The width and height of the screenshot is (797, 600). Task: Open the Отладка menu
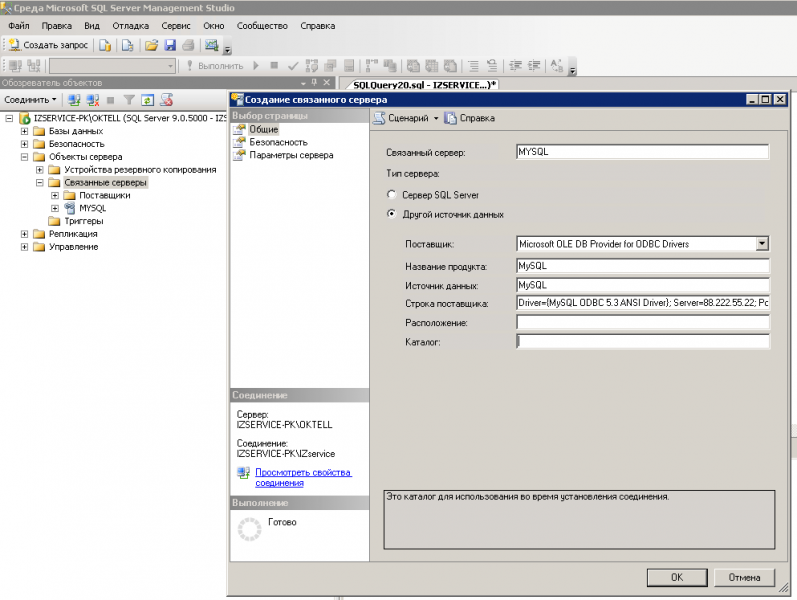(x=131, y=26)
